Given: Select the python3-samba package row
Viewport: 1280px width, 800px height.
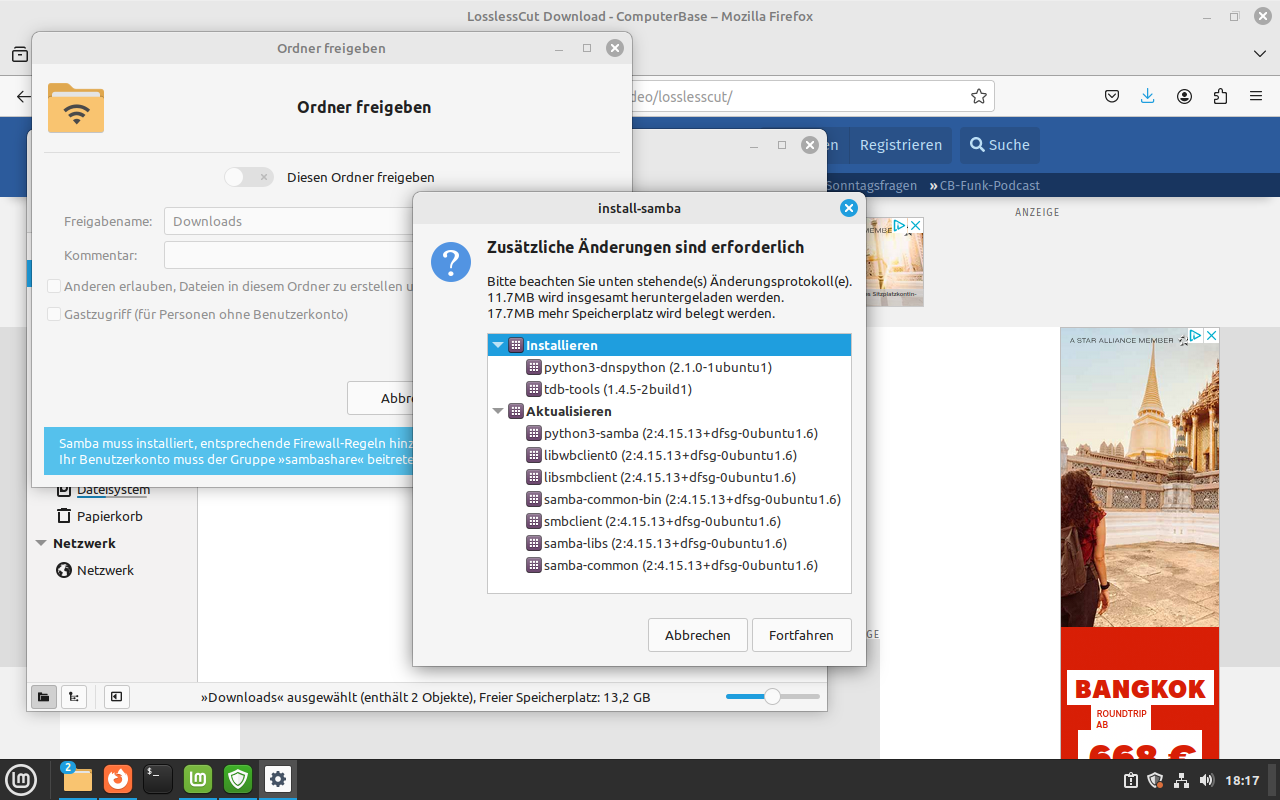Looking at the screenshot, I should click(x=669, y=433).
